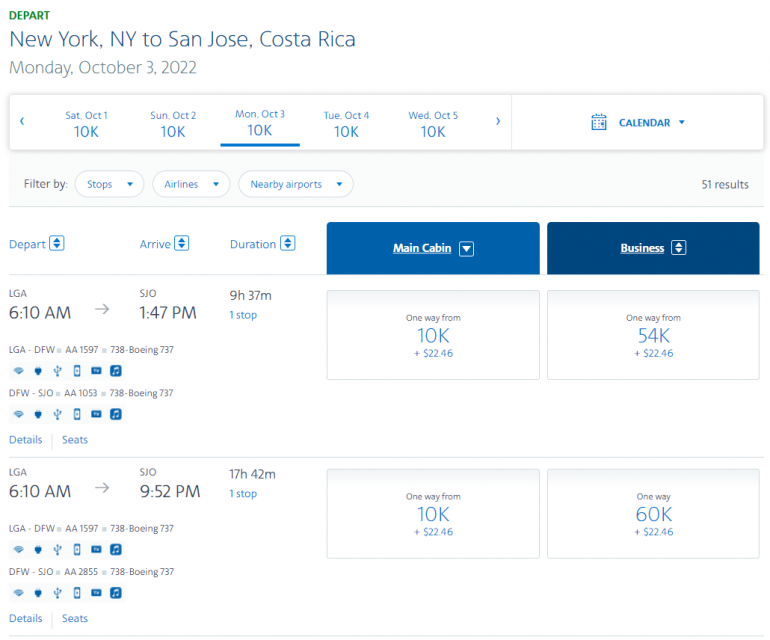Viewport: 770px width, 640px height.
Task: Choose 54K Business fare for first flight
Action: (653, 335)
